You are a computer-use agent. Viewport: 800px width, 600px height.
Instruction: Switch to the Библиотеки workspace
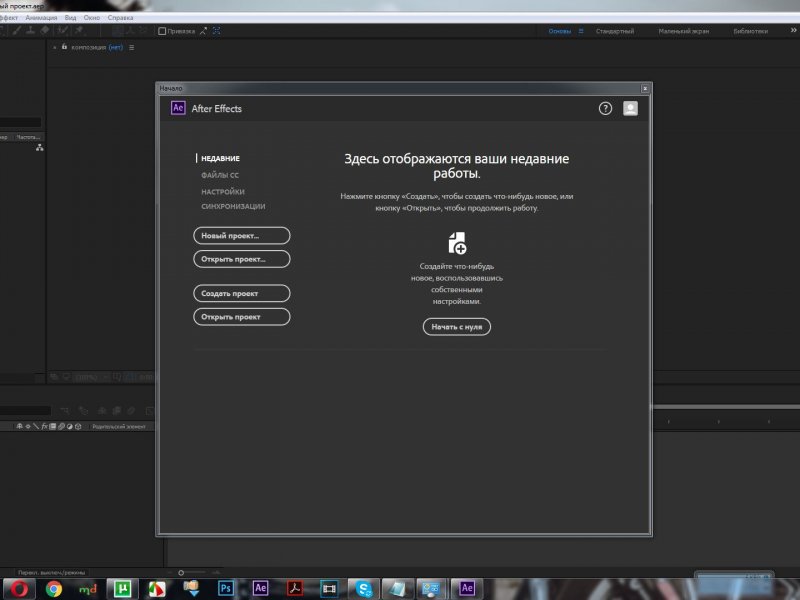(751, 31)
